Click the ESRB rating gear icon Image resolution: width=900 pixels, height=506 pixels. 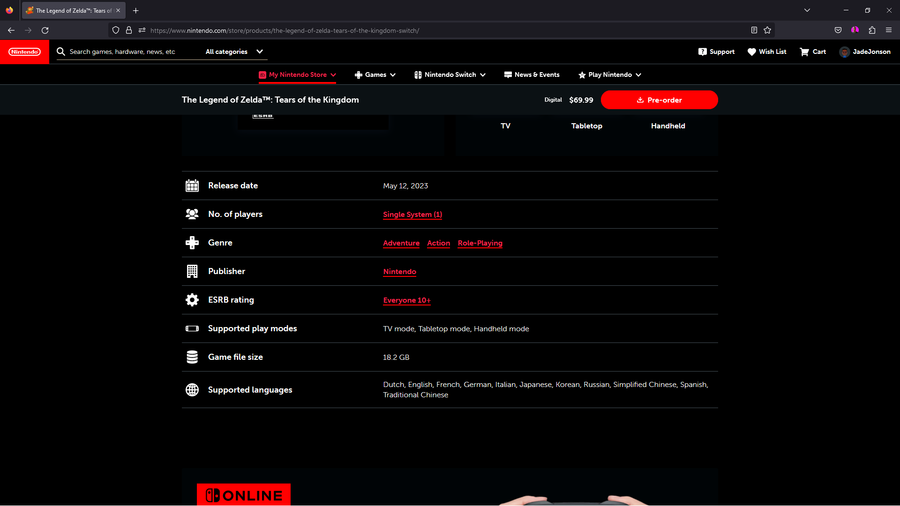tap(192, 299)
